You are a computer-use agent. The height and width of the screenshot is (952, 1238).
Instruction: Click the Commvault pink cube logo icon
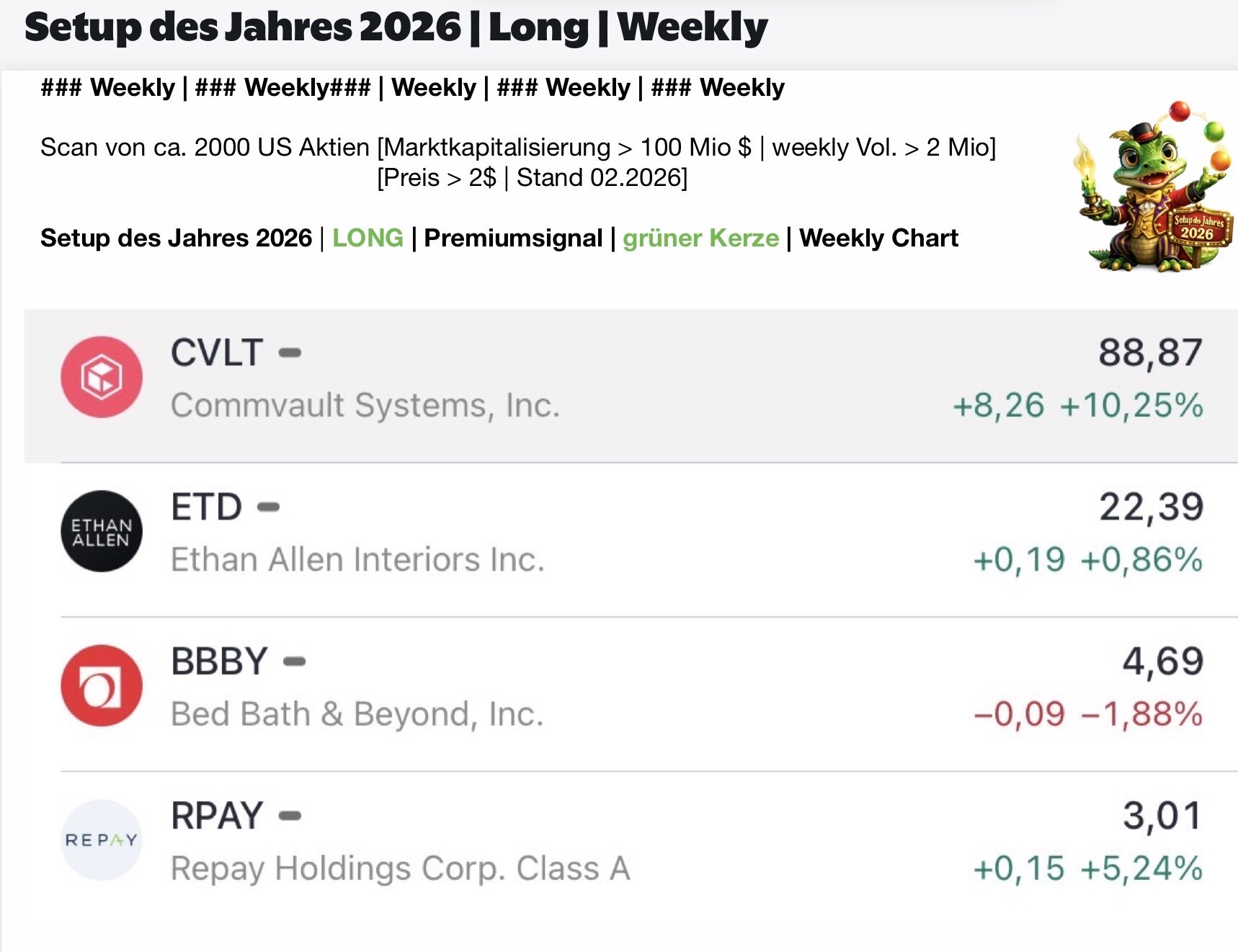pyautogui.click(x=102, y=377)
